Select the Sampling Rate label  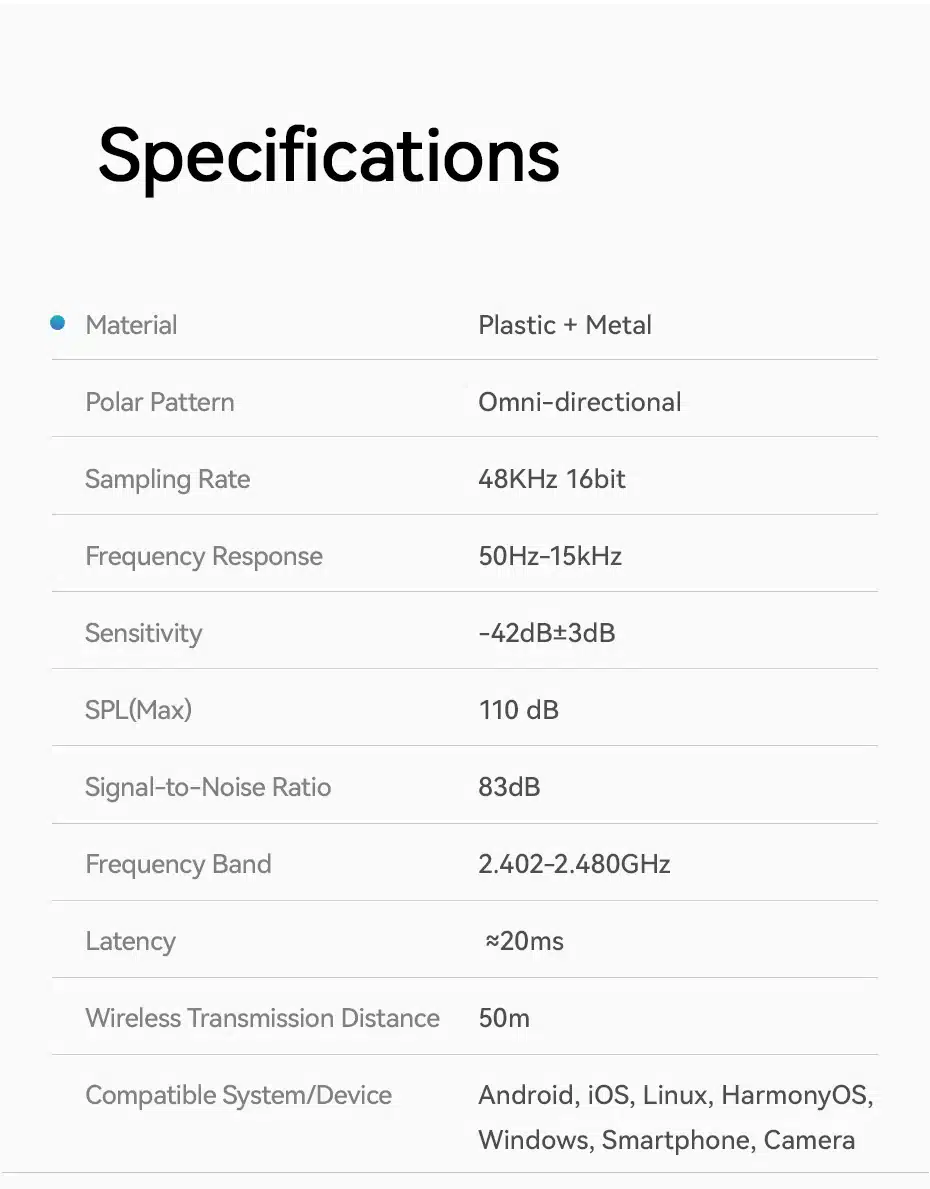168,479
